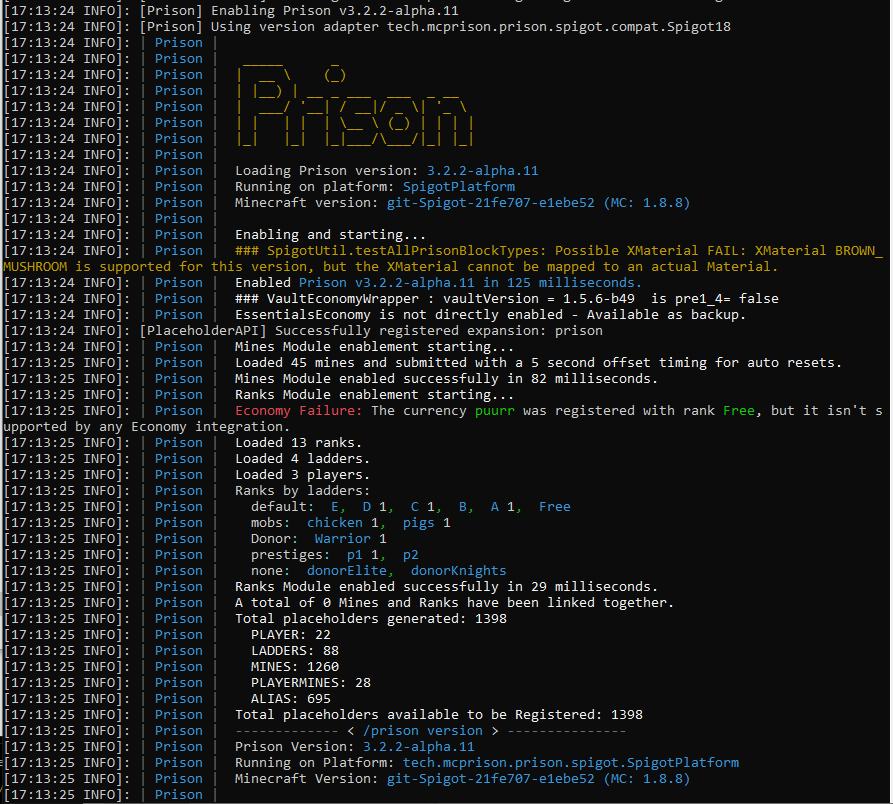
Task: Click 'Mines Module enablement starting...' line
Action: (374, 346)
